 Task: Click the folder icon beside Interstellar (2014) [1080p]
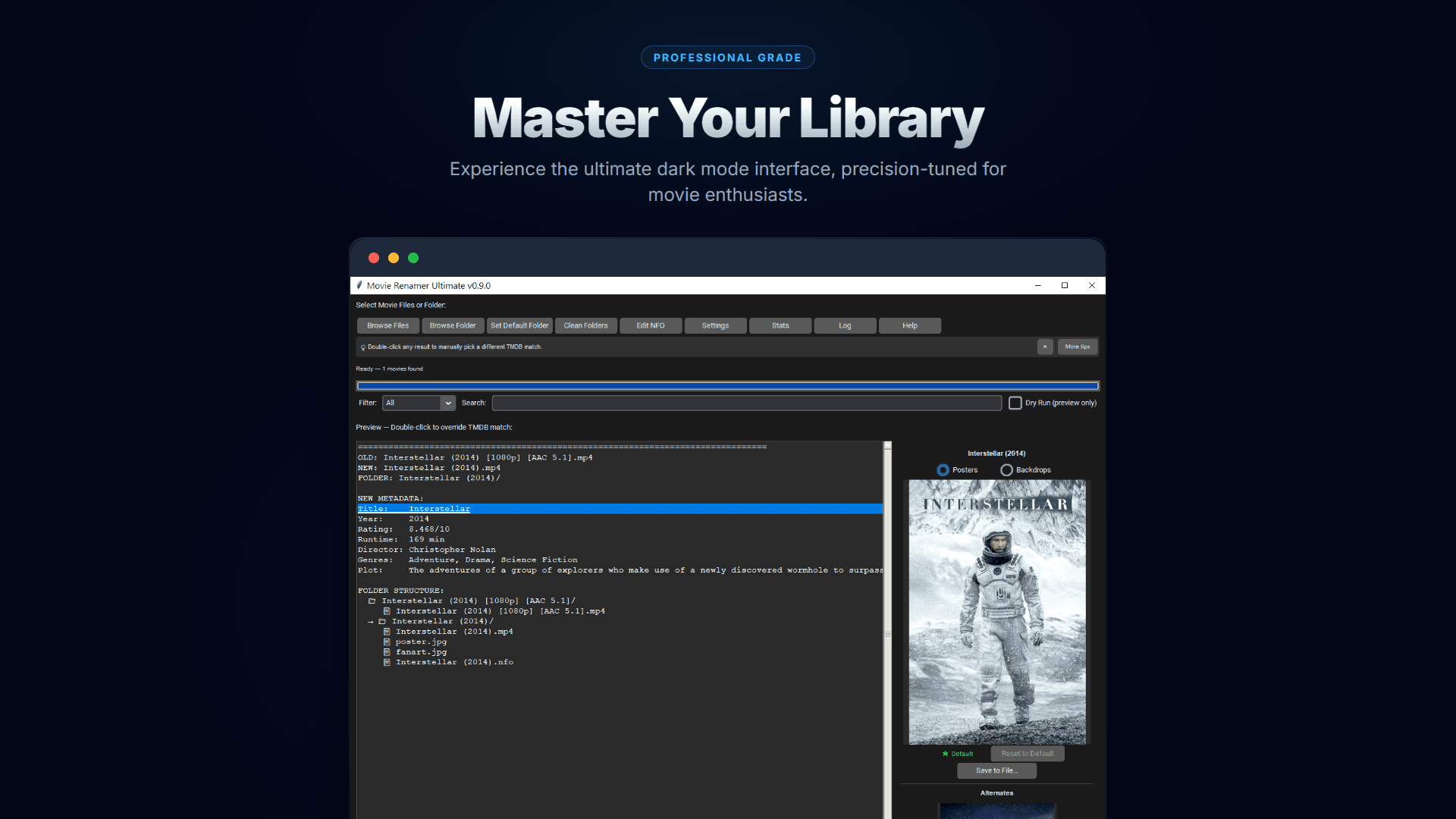tap(372, 600)
